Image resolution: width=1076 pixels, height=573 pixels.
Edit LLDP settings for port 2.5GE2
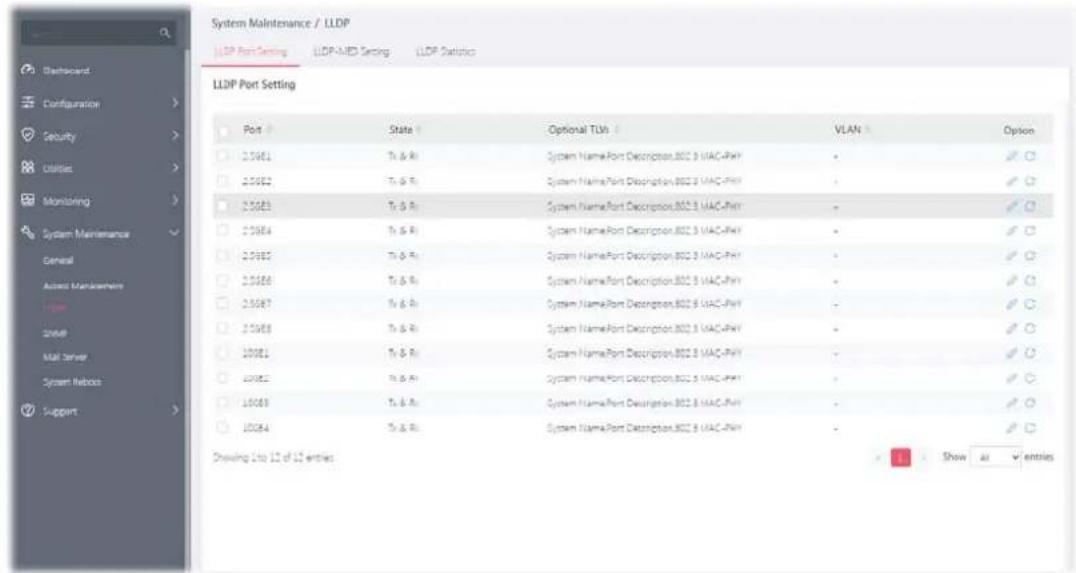coord(1011,181)
